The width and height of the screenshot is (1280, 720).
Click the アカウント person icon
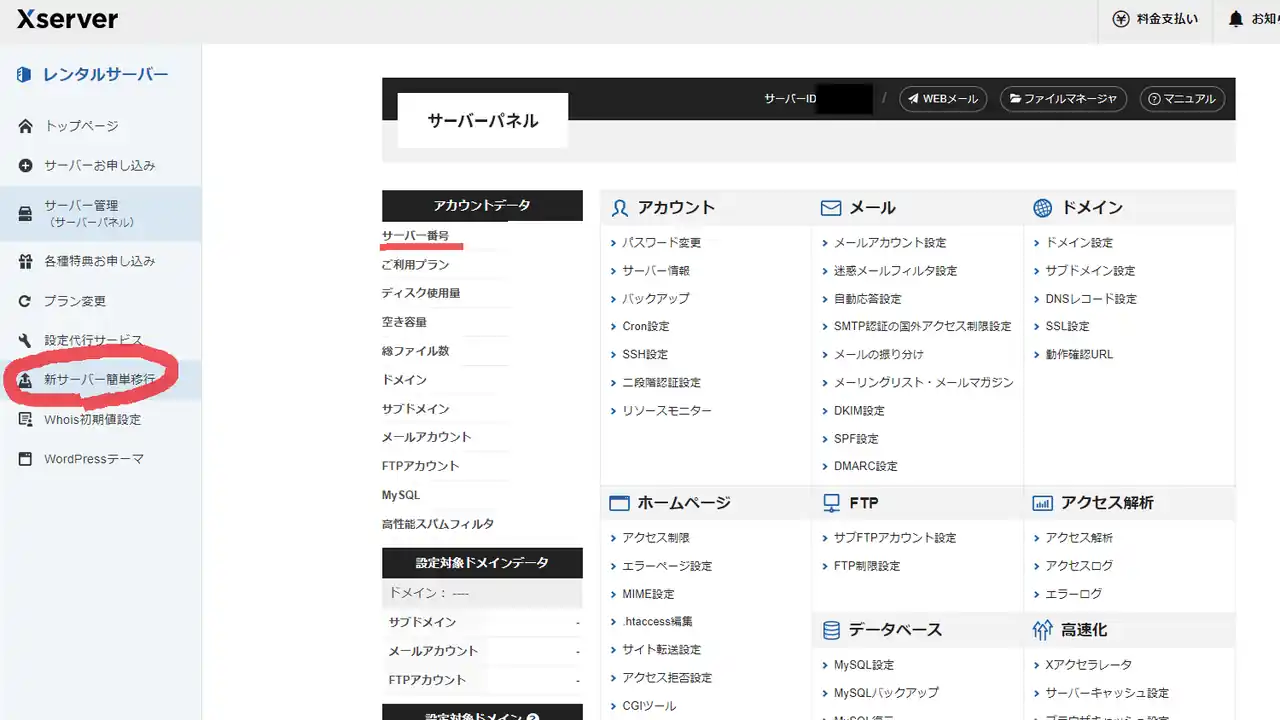pyautogui.click(x=620, y=208)
